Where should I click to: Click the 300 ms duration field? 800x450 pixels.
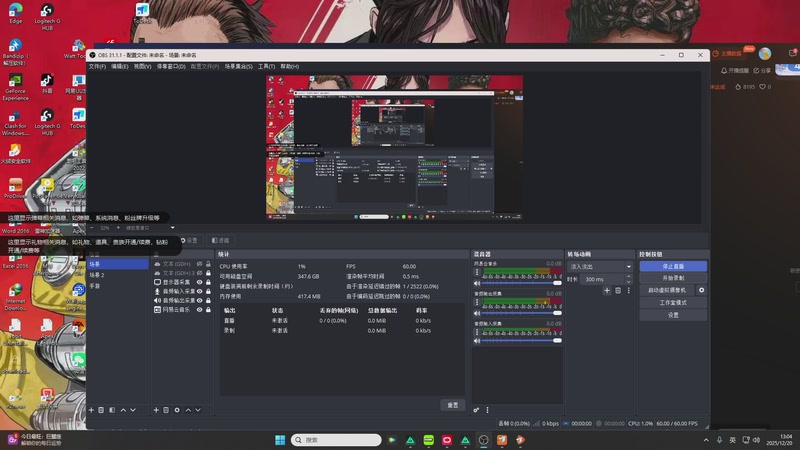(x=603, y=279)
